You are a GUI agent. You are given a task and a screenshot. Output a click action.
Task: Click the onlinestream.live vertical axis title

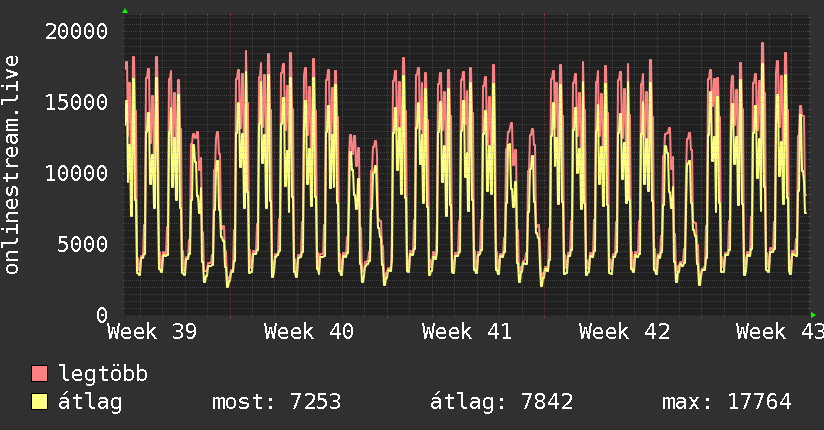tap(11, 165)
